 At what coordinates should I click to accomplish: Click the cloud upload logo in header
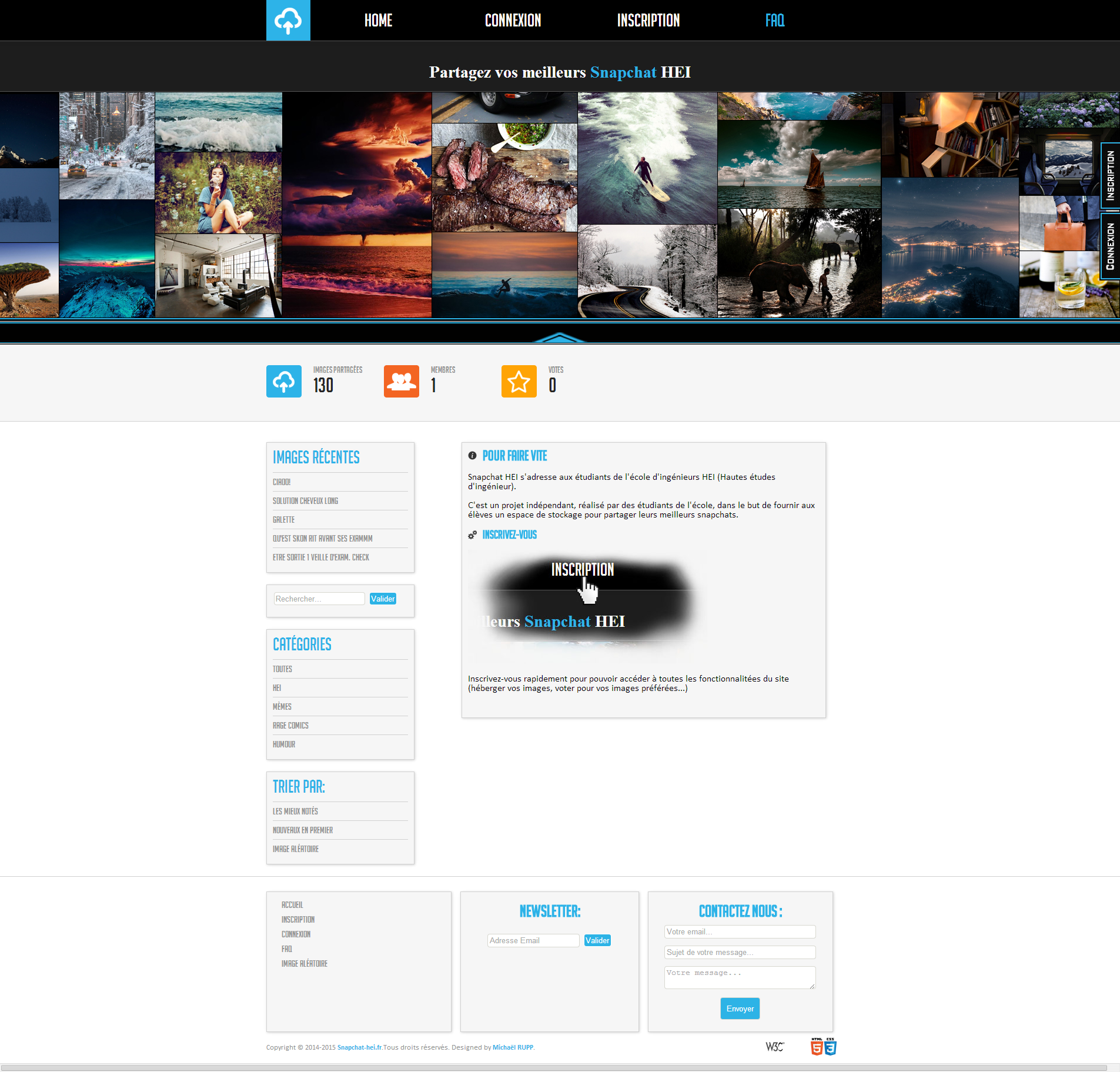pos(288,21)
